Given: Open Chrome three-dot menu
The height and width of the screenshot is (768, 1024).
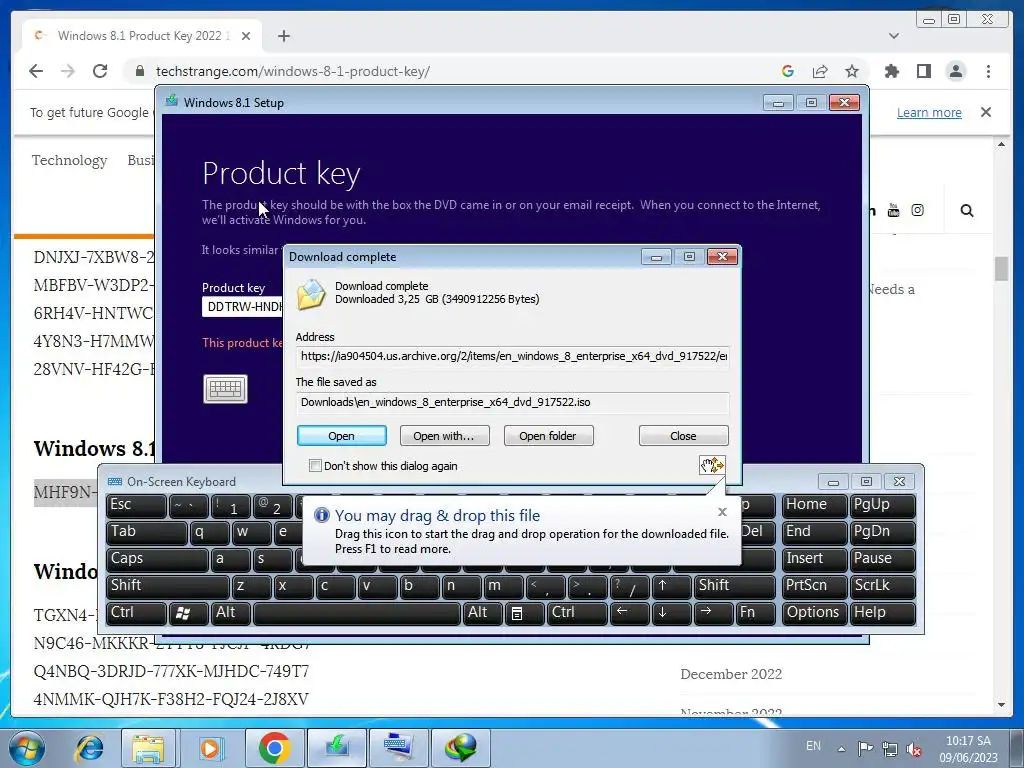Looking at the screenshot, I should [988, 71].
